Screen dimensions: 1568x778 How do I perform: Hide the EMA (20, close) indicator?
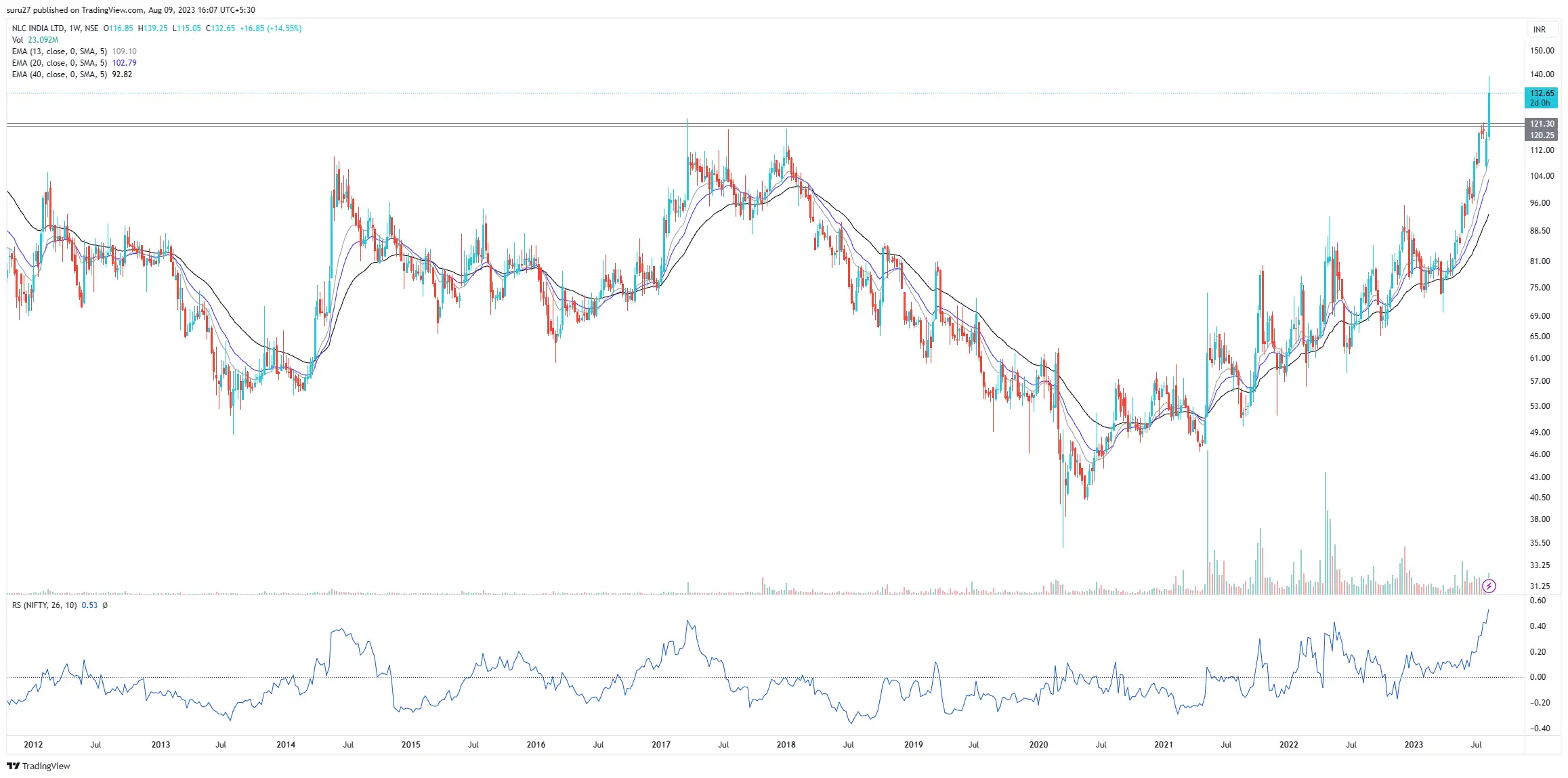60,62
